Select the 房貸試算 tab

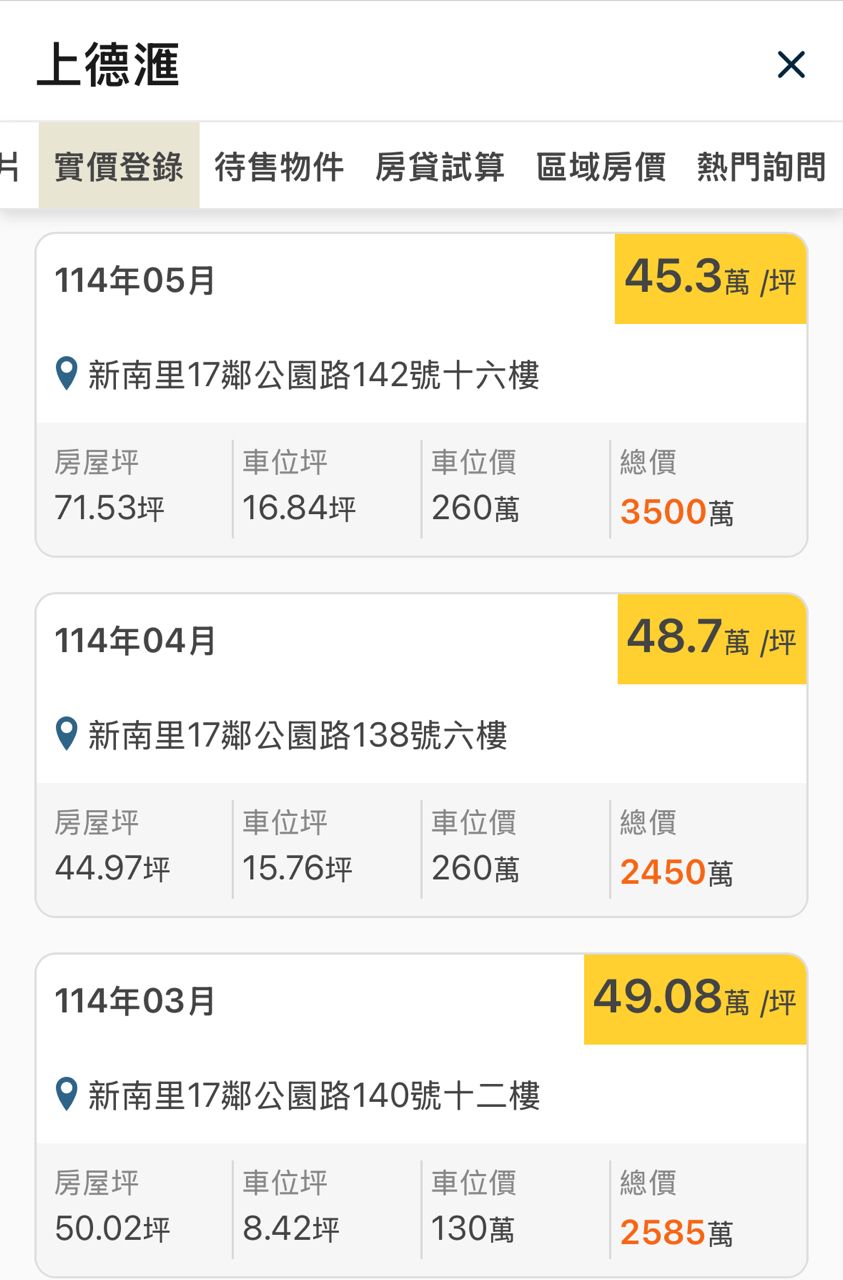pos(440,166)
